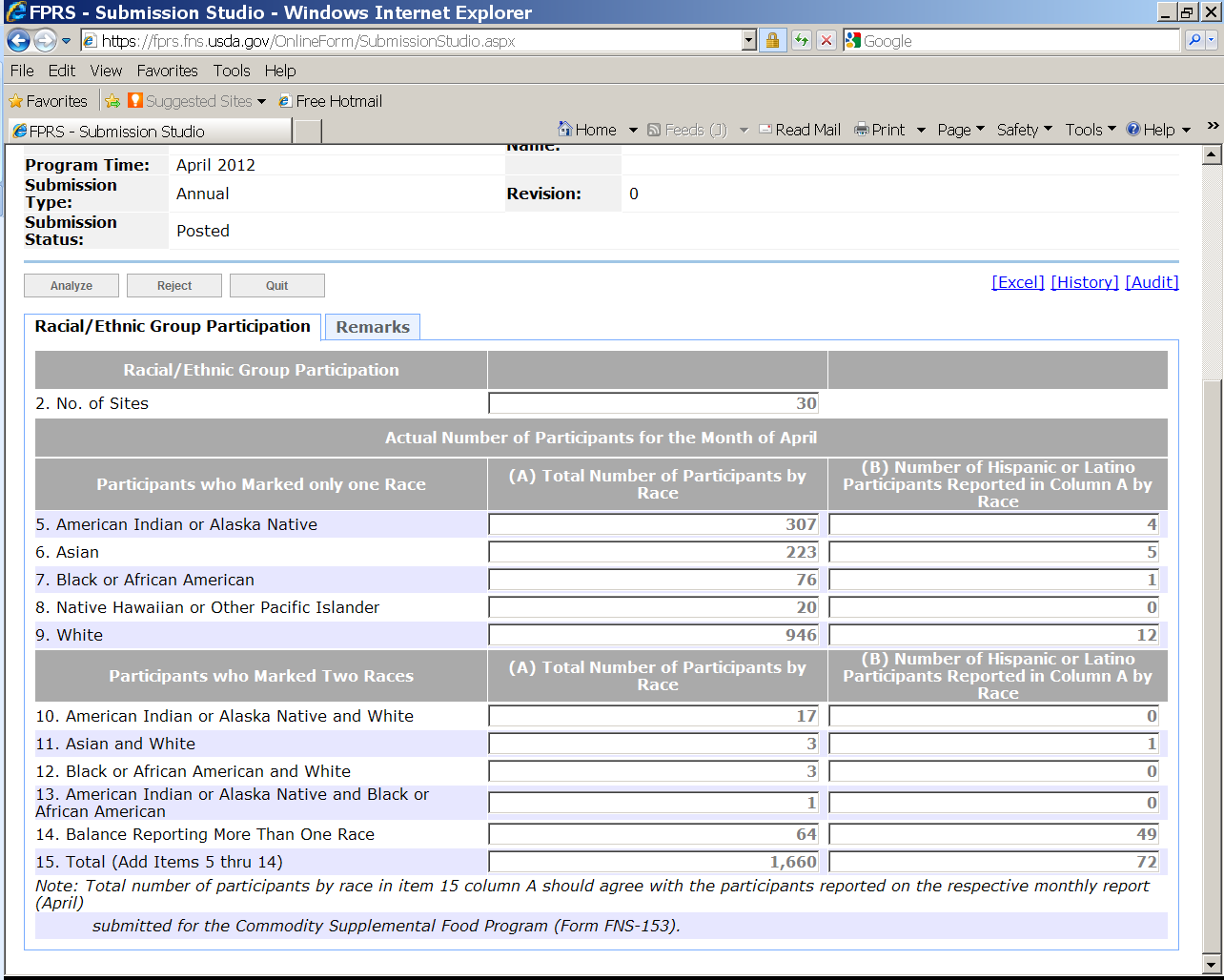1224x980 pixels.
Task: Click the Stop loading X icon
Action: click(x=826, y=41)
